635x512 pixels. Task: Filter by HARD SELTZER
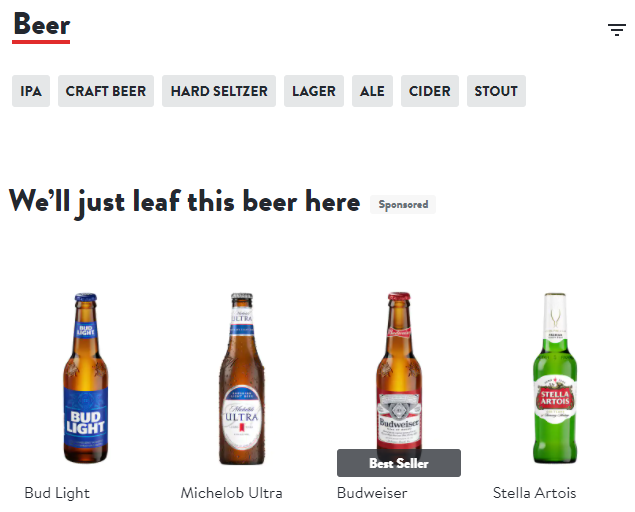(x=219, y=91)
